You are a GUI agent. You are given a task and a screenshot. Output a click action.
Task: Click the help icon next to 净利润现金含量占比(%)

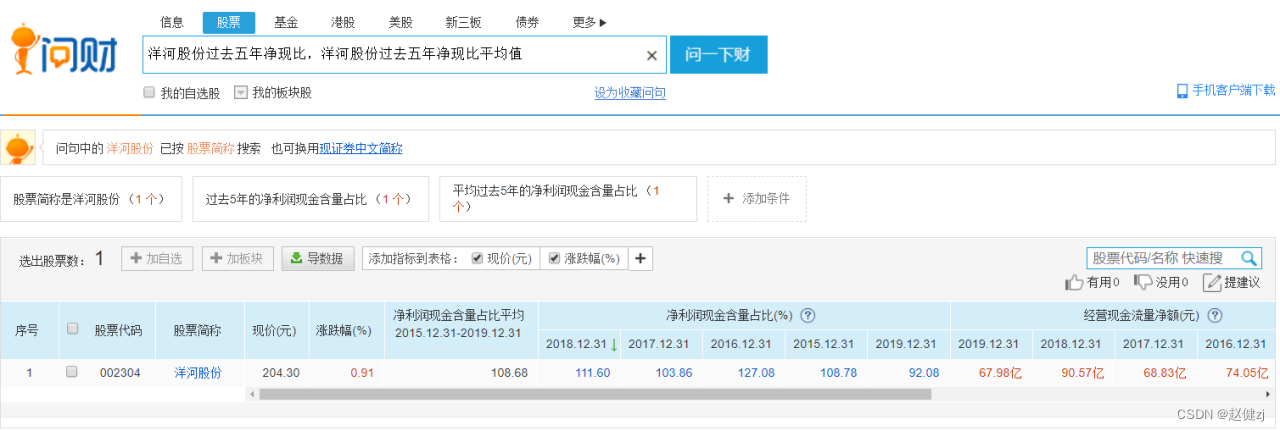808,315
